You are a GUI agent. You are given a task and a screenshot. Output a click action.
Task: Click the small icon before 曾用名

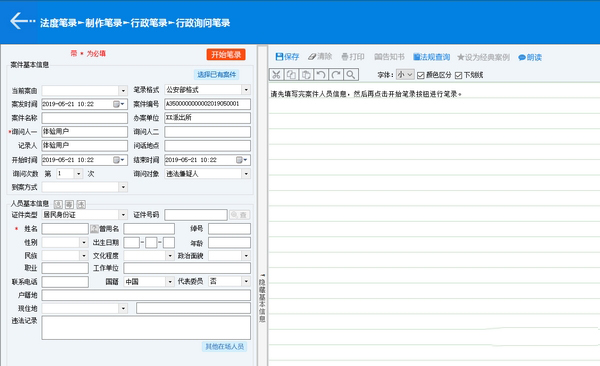point(95,229)
